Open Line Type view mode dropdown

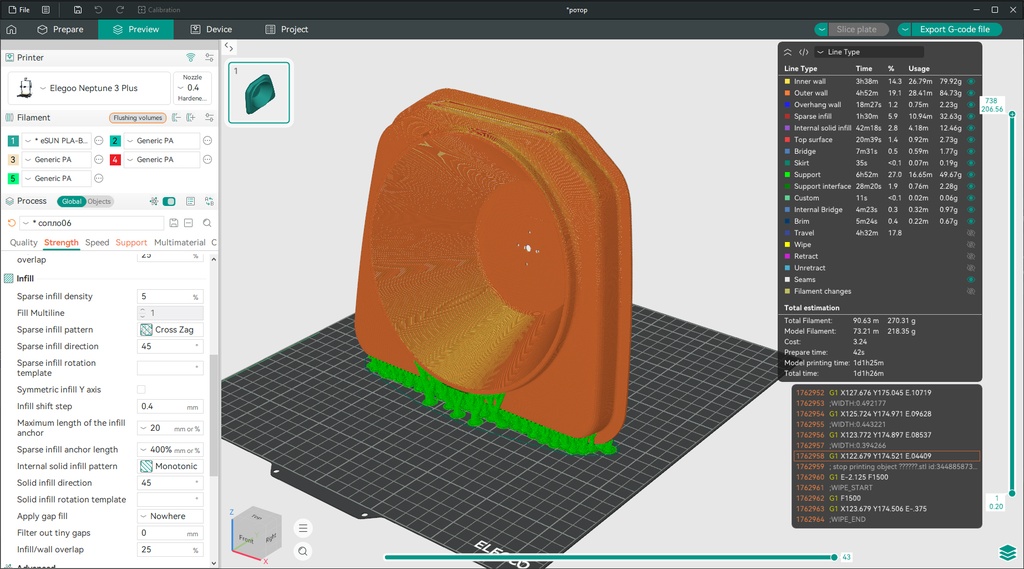869,52
